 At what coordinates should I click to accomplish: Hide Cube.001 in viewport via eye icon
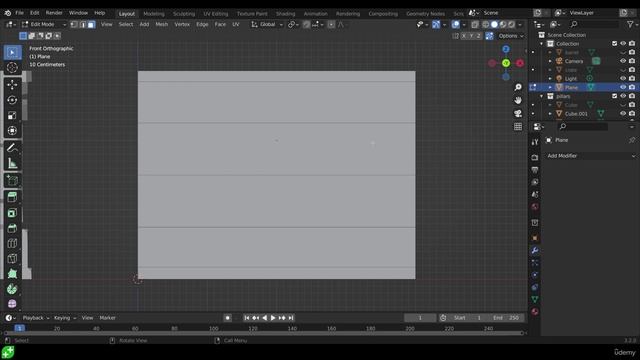623,113
